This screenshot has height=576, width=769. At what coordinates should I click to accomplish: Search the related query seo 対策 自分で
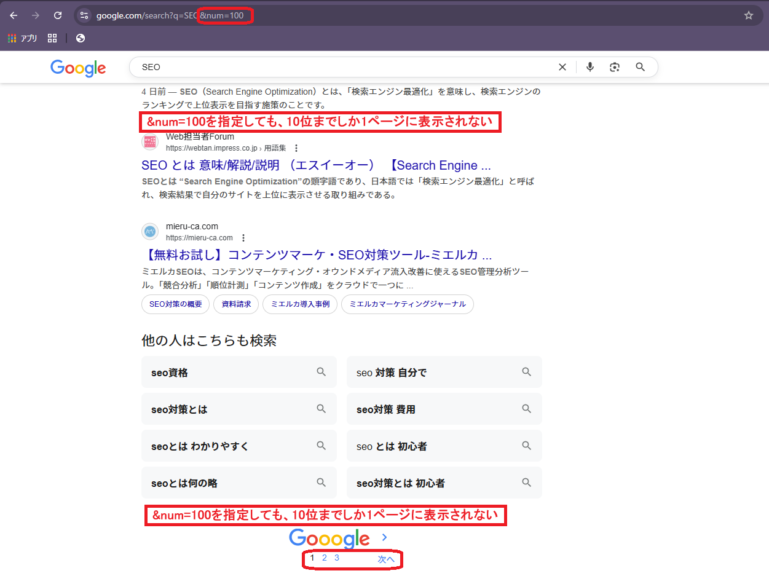point(444,372)
